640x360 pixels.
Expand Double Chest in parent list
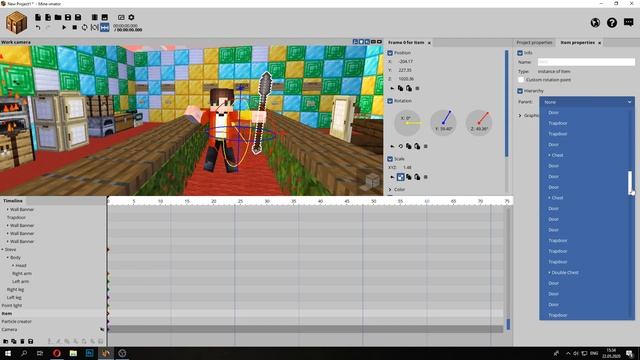(x=549, y=272)
